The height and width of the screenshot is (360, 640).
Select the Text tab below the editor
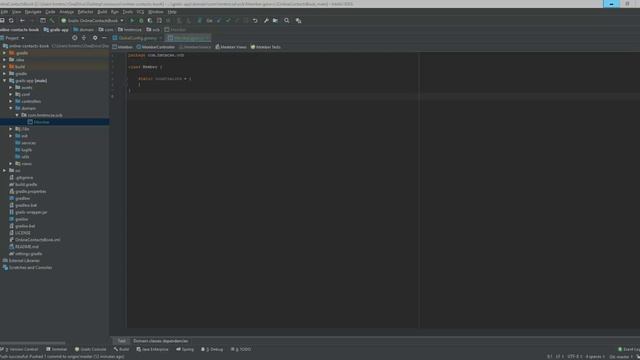click(121, 341)
